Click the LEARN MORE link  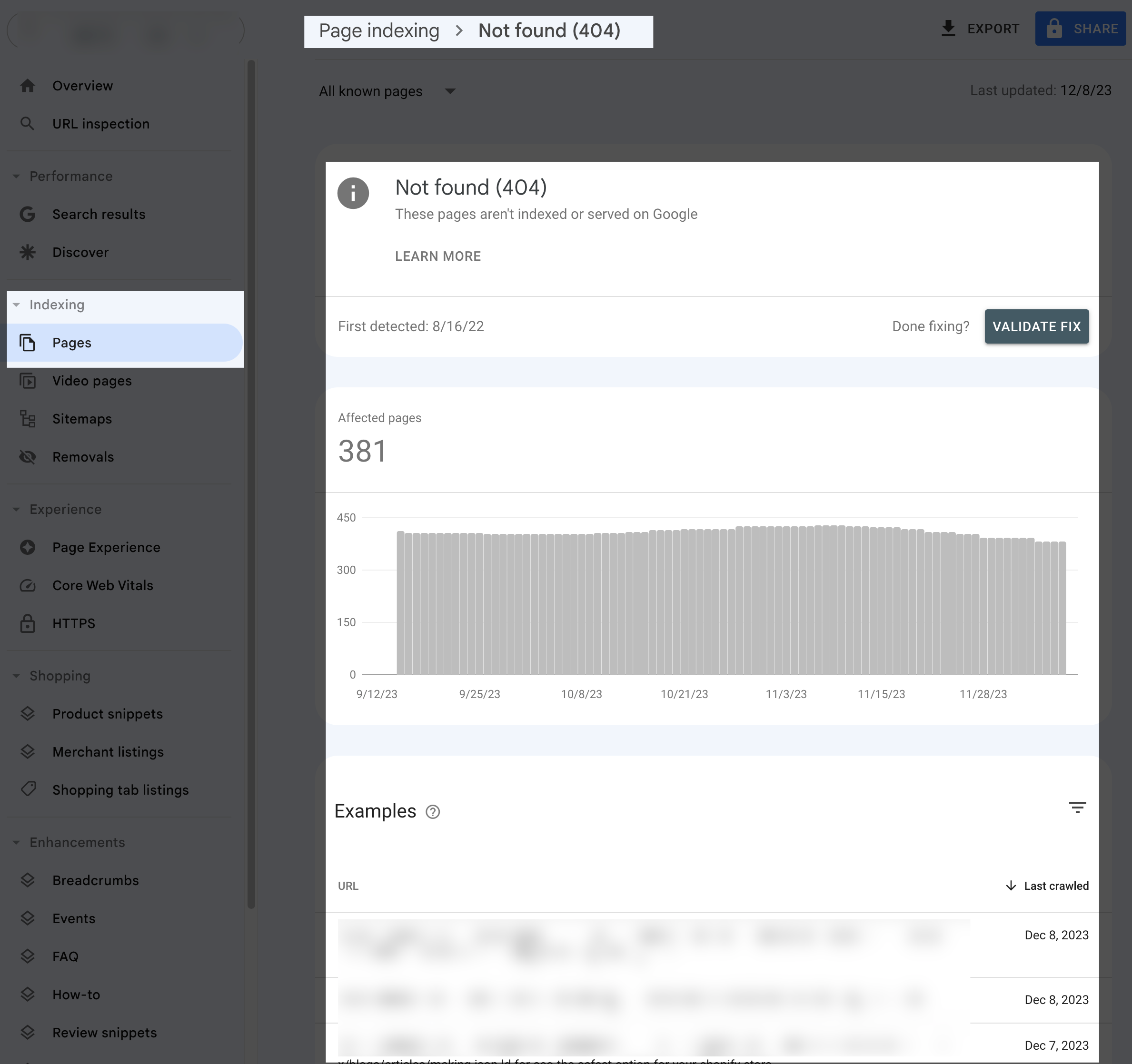(438, 255)
